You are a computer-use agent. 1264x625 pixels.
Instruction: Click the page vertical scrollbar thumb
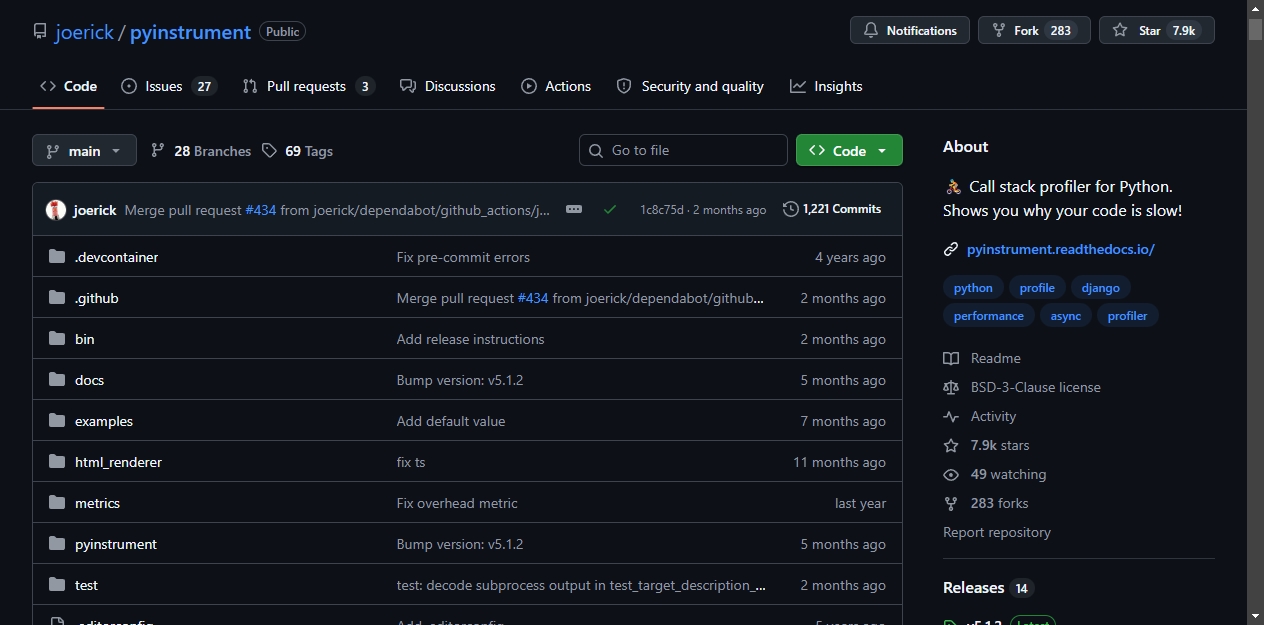coord(1255,29)
